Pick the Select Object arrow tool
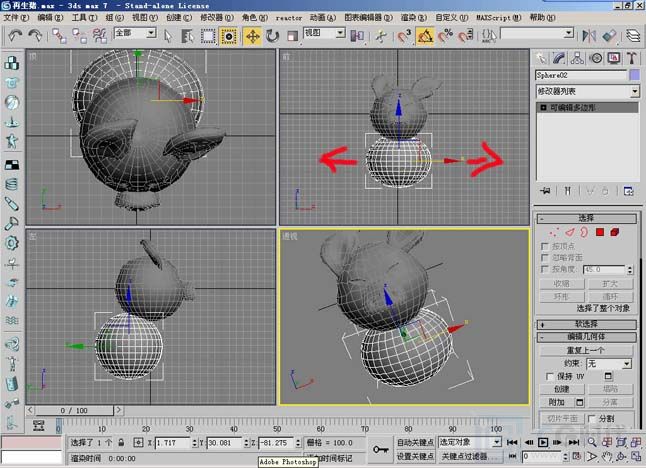646x468 pixels. tap(167, 36)
